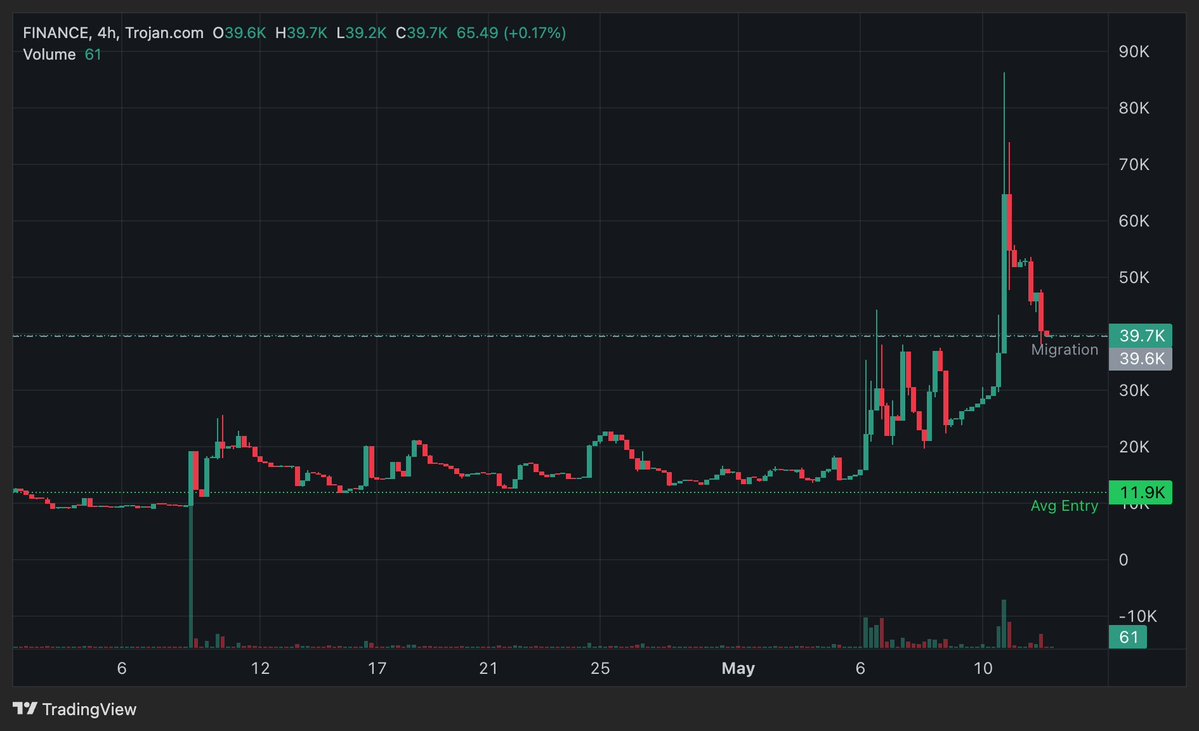Select the close value C39.7K in legend
This screenshot has width=1199, height=731.
click(421, 33)
